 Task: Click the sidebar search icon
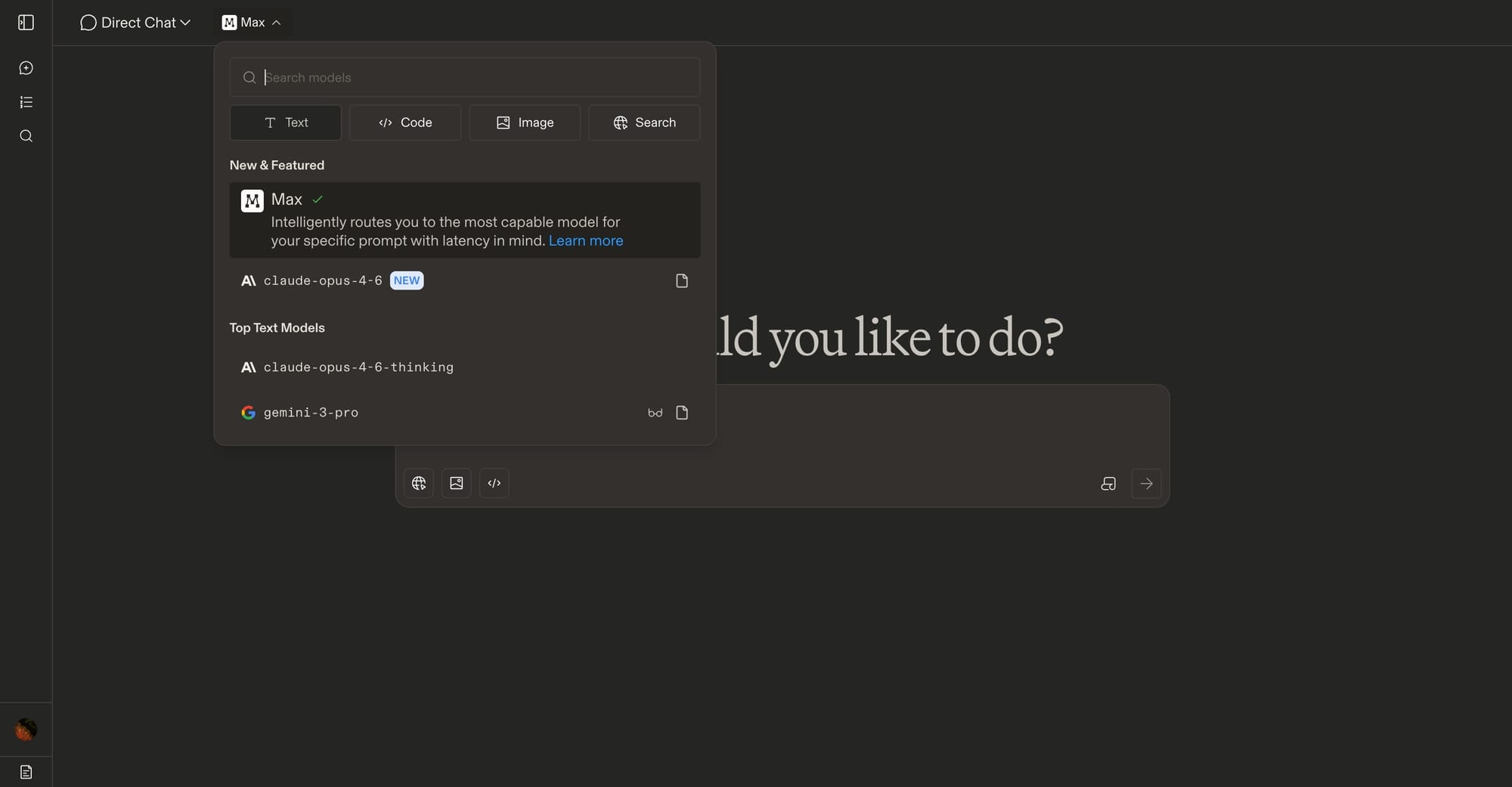tap(26, 136)
